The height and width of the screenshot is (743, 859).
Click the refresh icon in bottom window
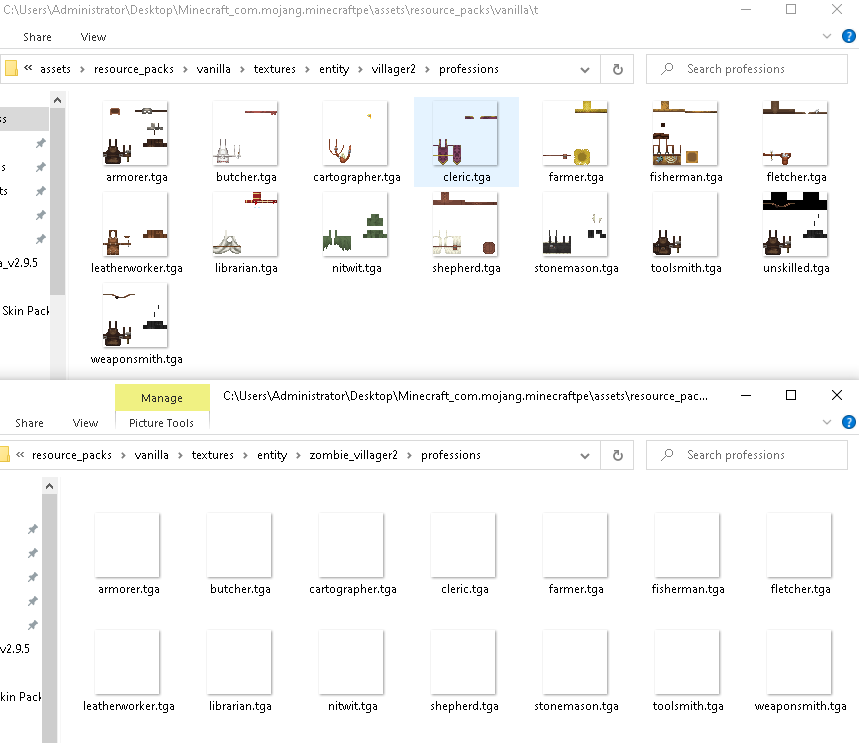(x=617, y=455)
